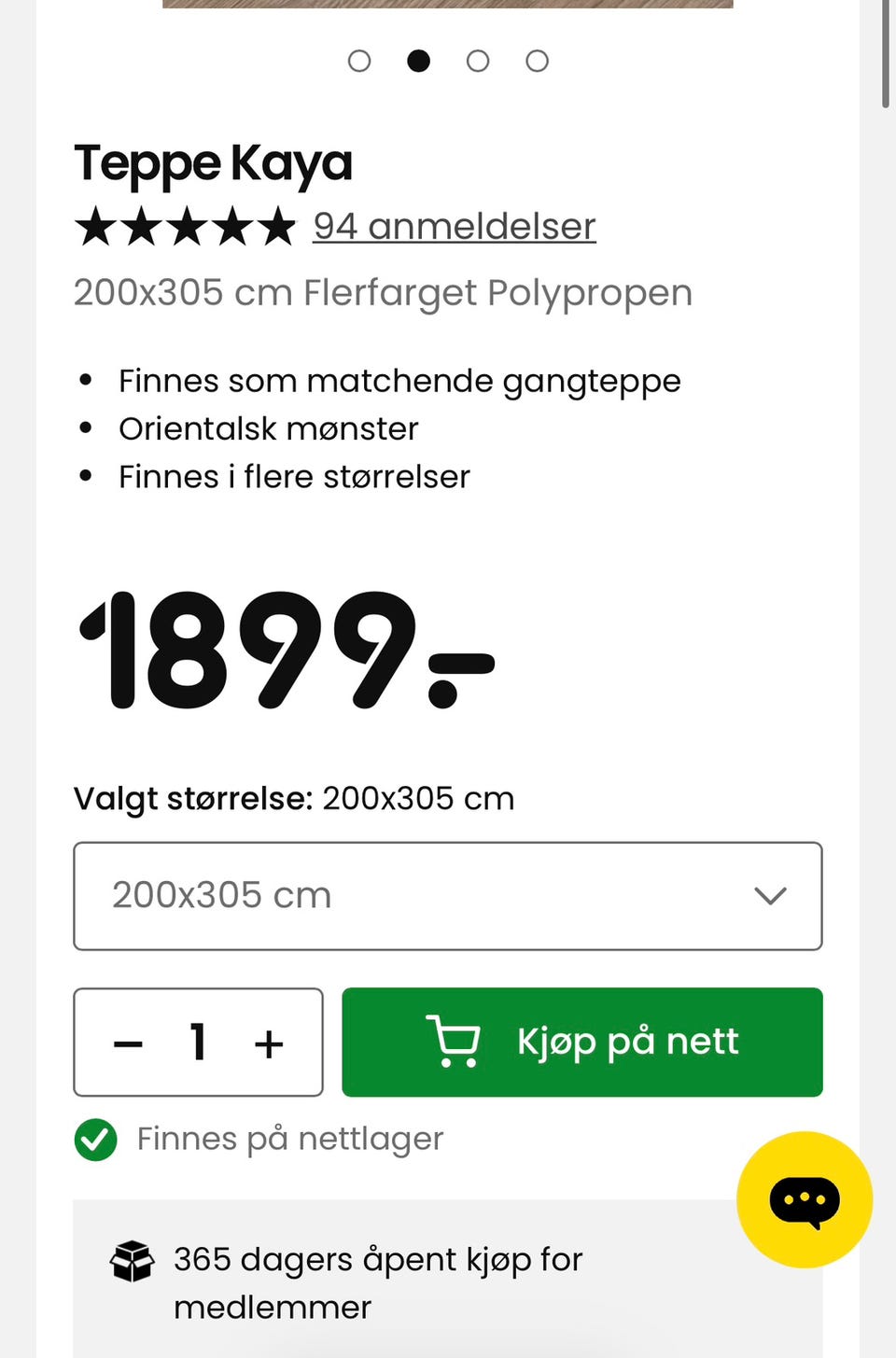896x1358 pixels.
Task: Click the Kjøp på nett button
Action: pos(582,1042)
